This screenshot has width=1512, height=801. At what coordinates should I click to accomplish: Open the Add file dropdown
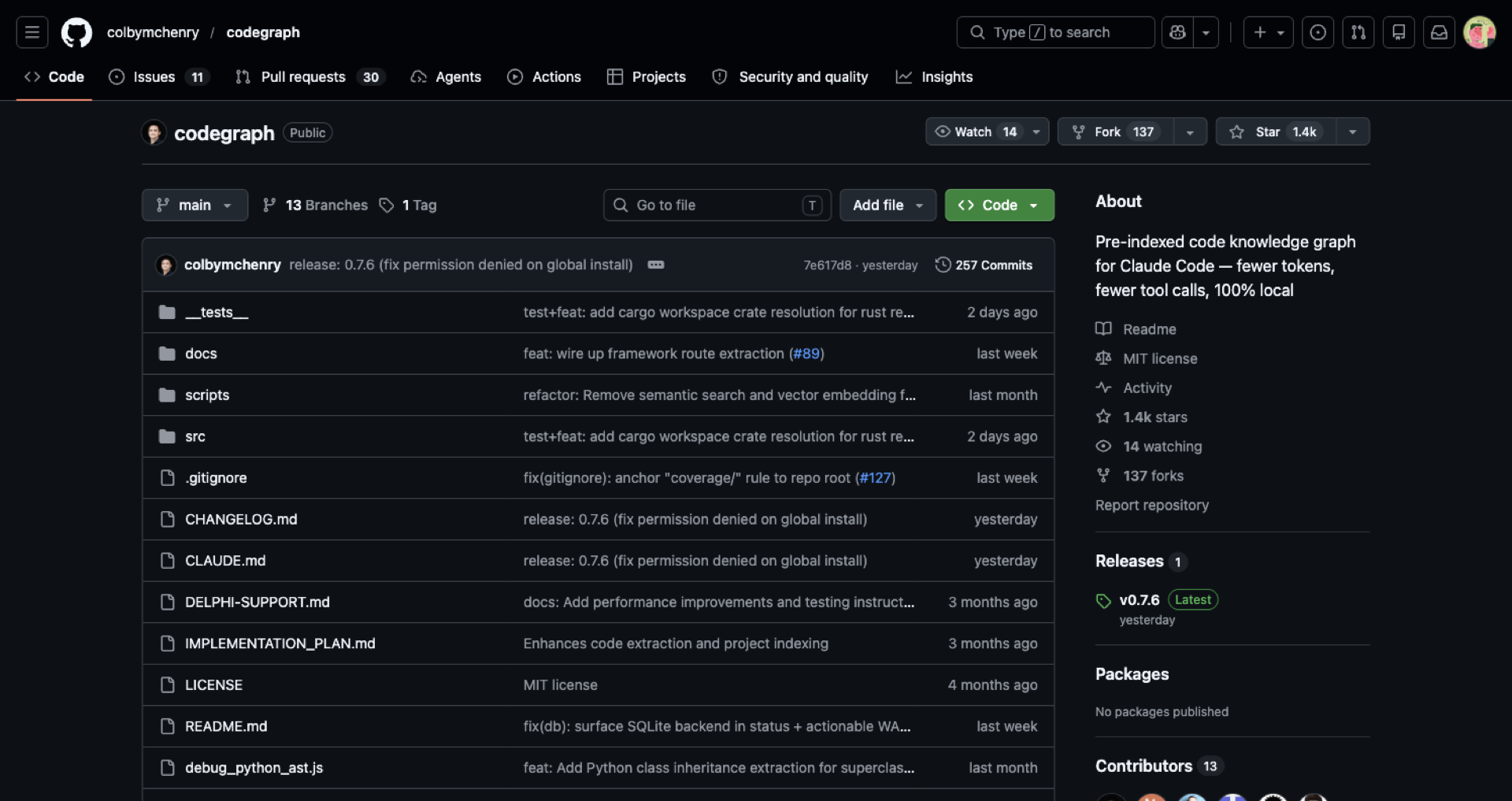click(x=888, y=205)
